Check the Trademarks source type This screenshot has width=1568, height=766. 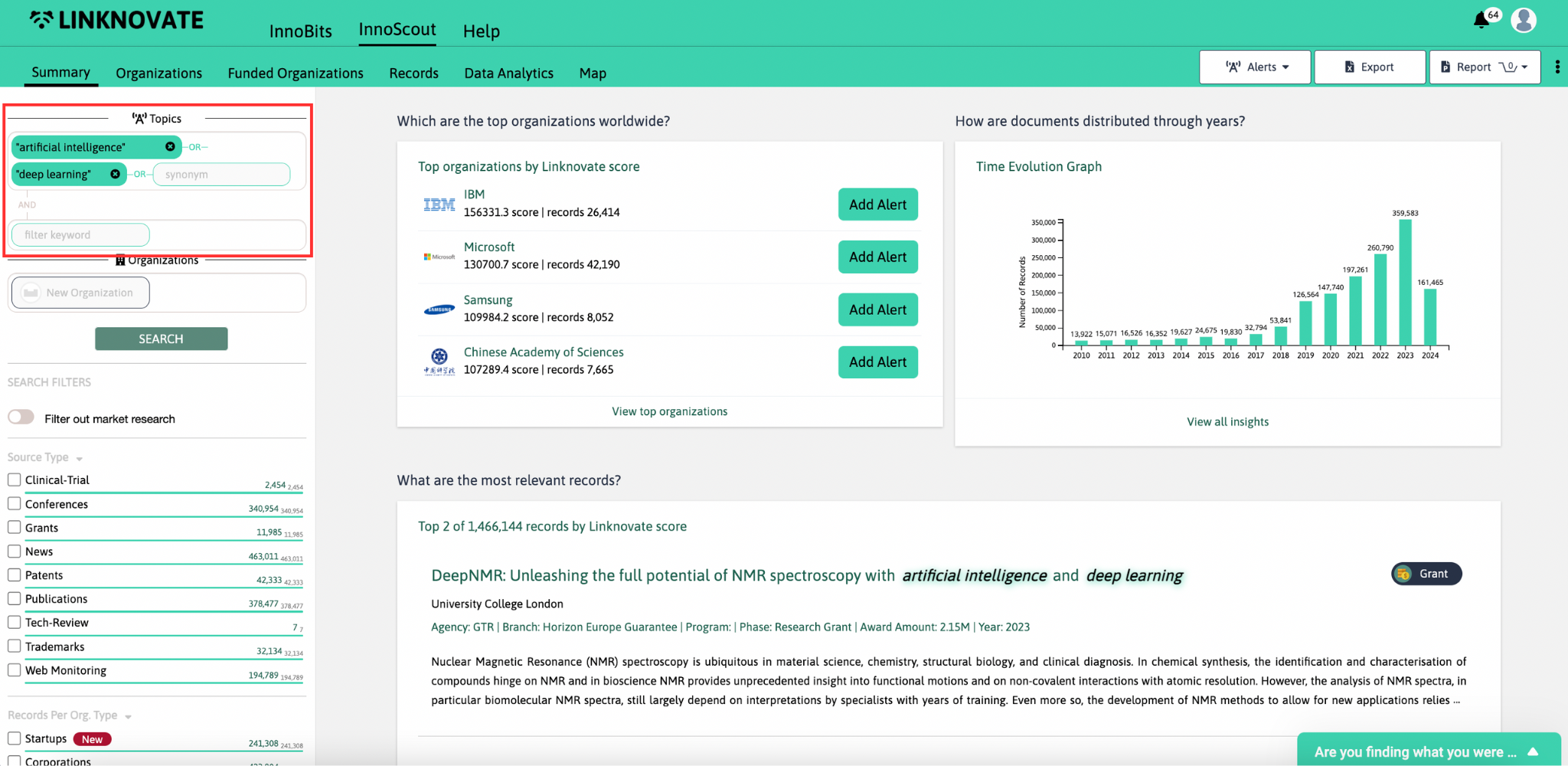click(x=15, y=647)
